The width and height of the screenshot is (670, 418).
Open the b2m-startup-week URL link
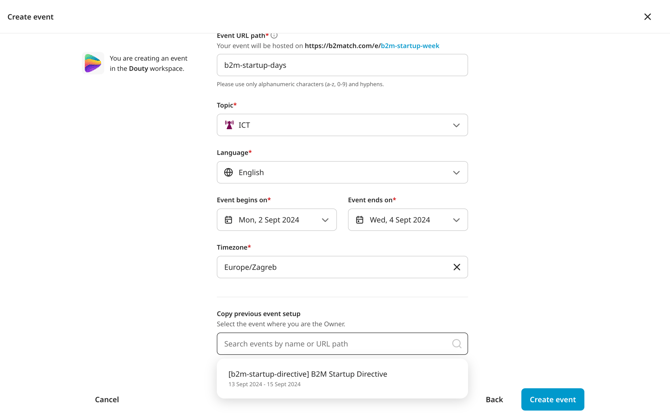click(x=410, y=46)
